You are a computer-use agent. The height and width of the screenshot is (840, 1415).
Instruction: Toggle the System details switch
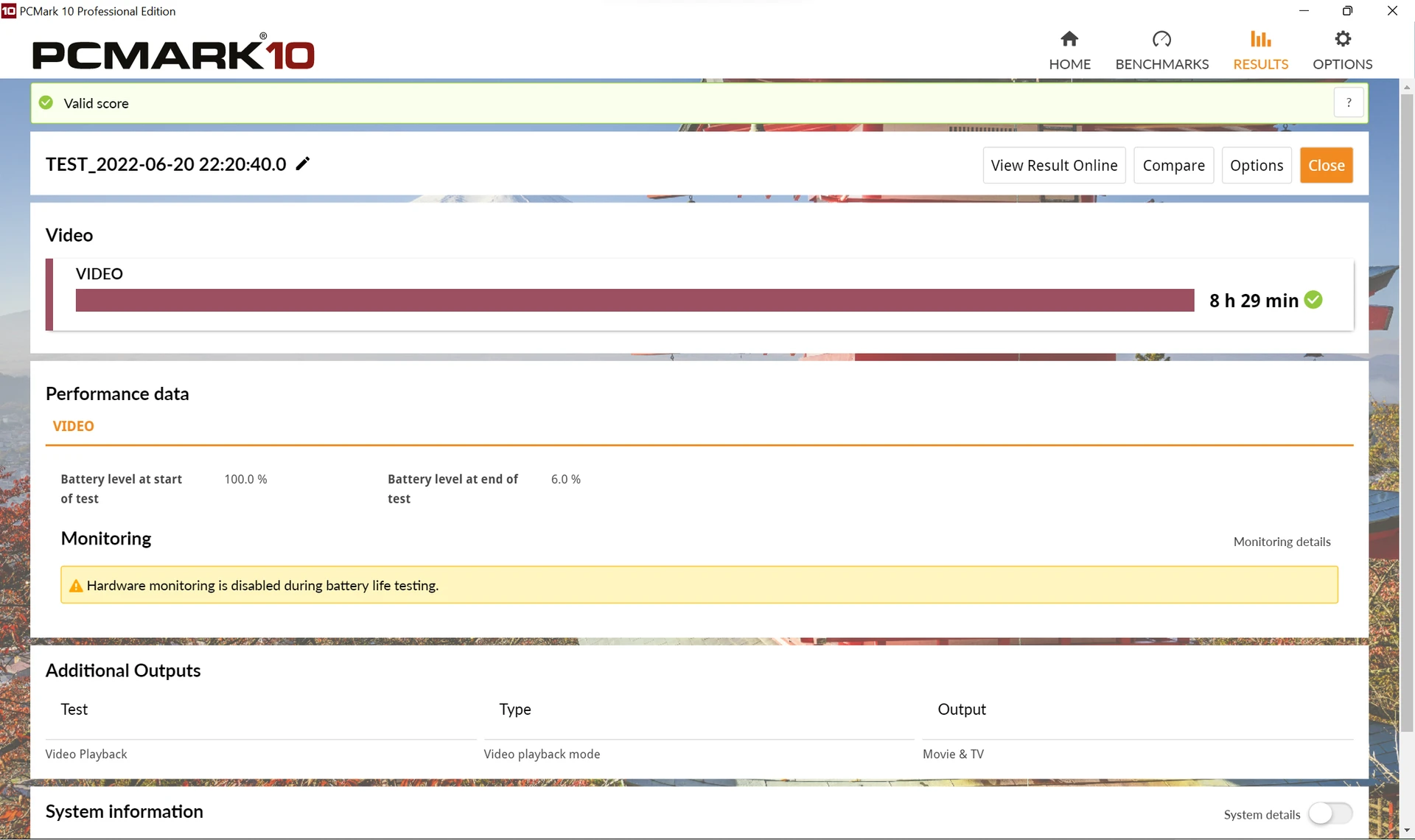point(1330,814)
